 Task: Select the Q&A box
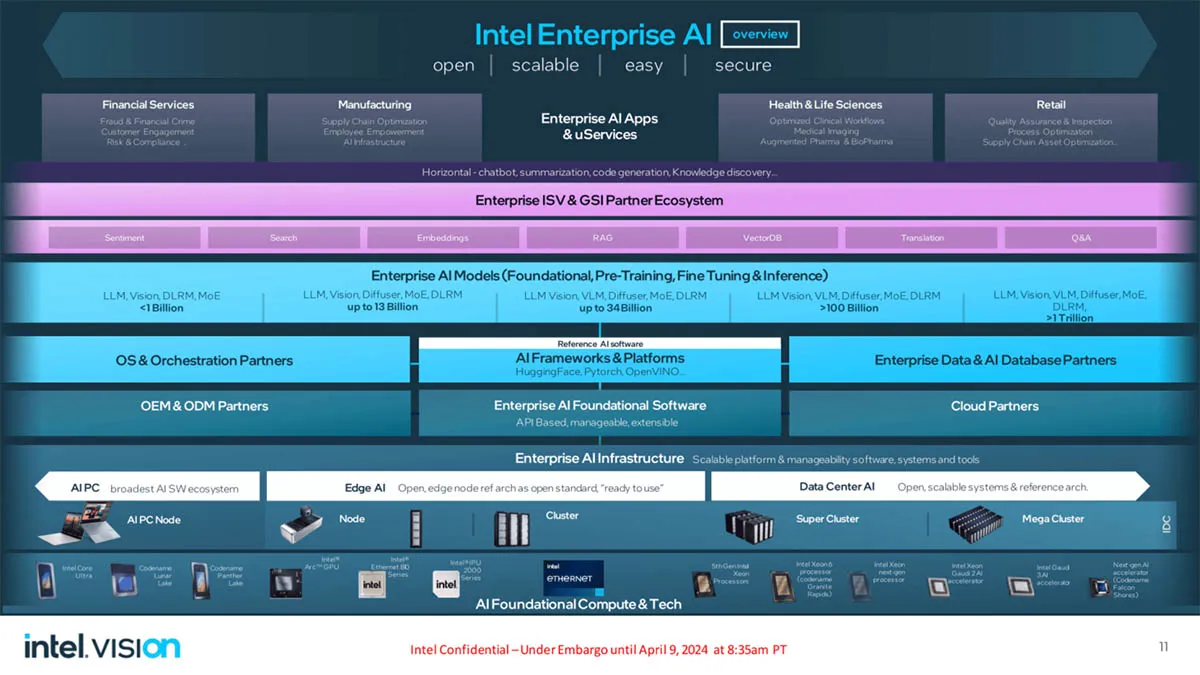[1081, 238]
